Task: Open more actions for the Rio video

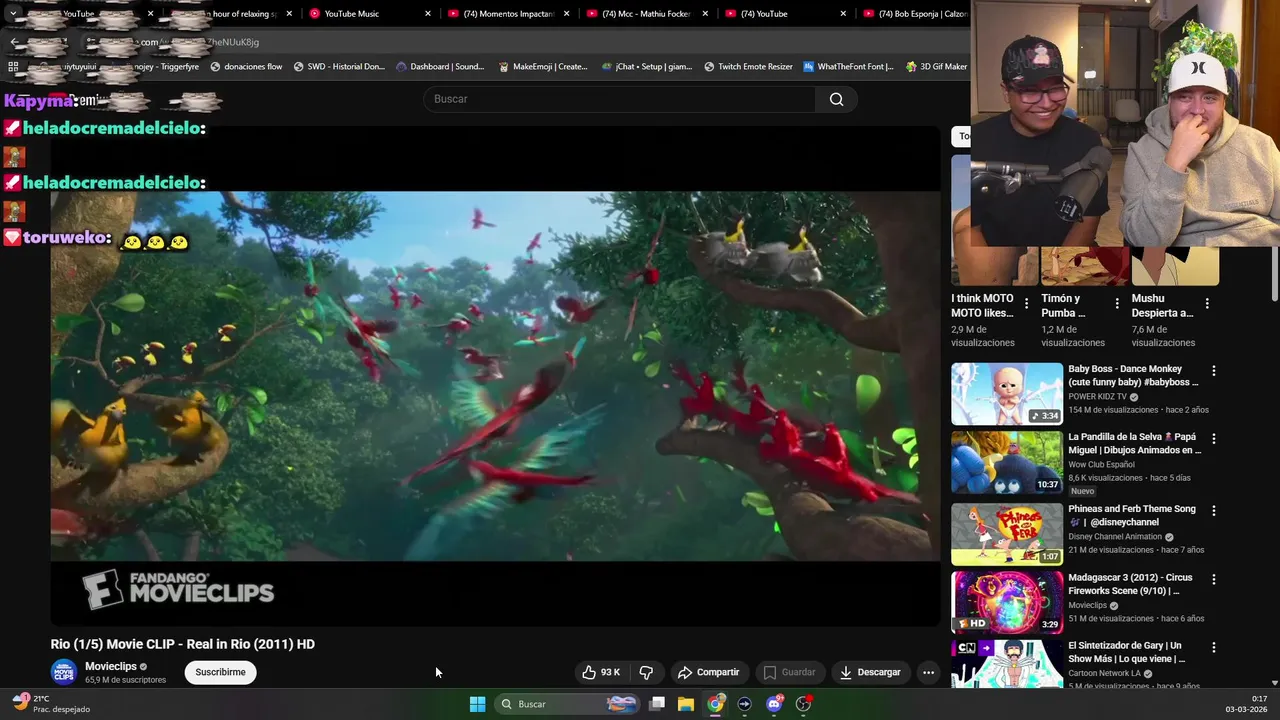Action: coord(928,672)
